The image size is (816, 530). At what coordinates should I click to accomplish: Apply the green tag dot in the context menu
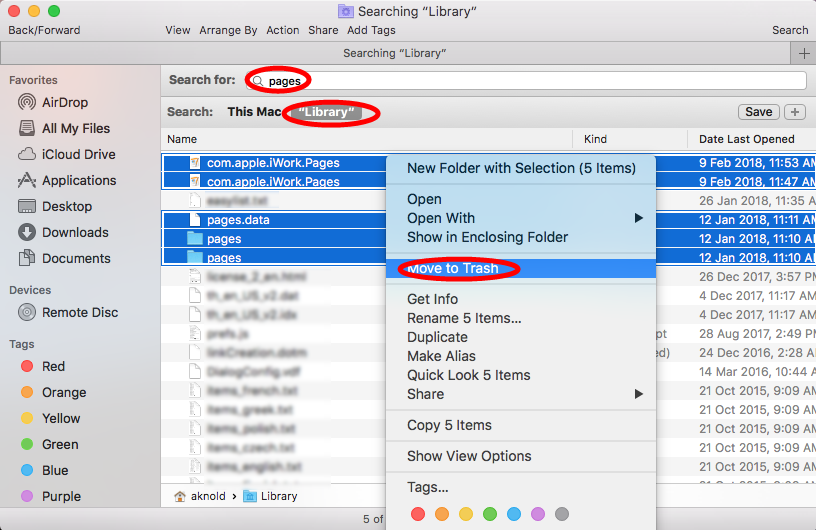490,514
